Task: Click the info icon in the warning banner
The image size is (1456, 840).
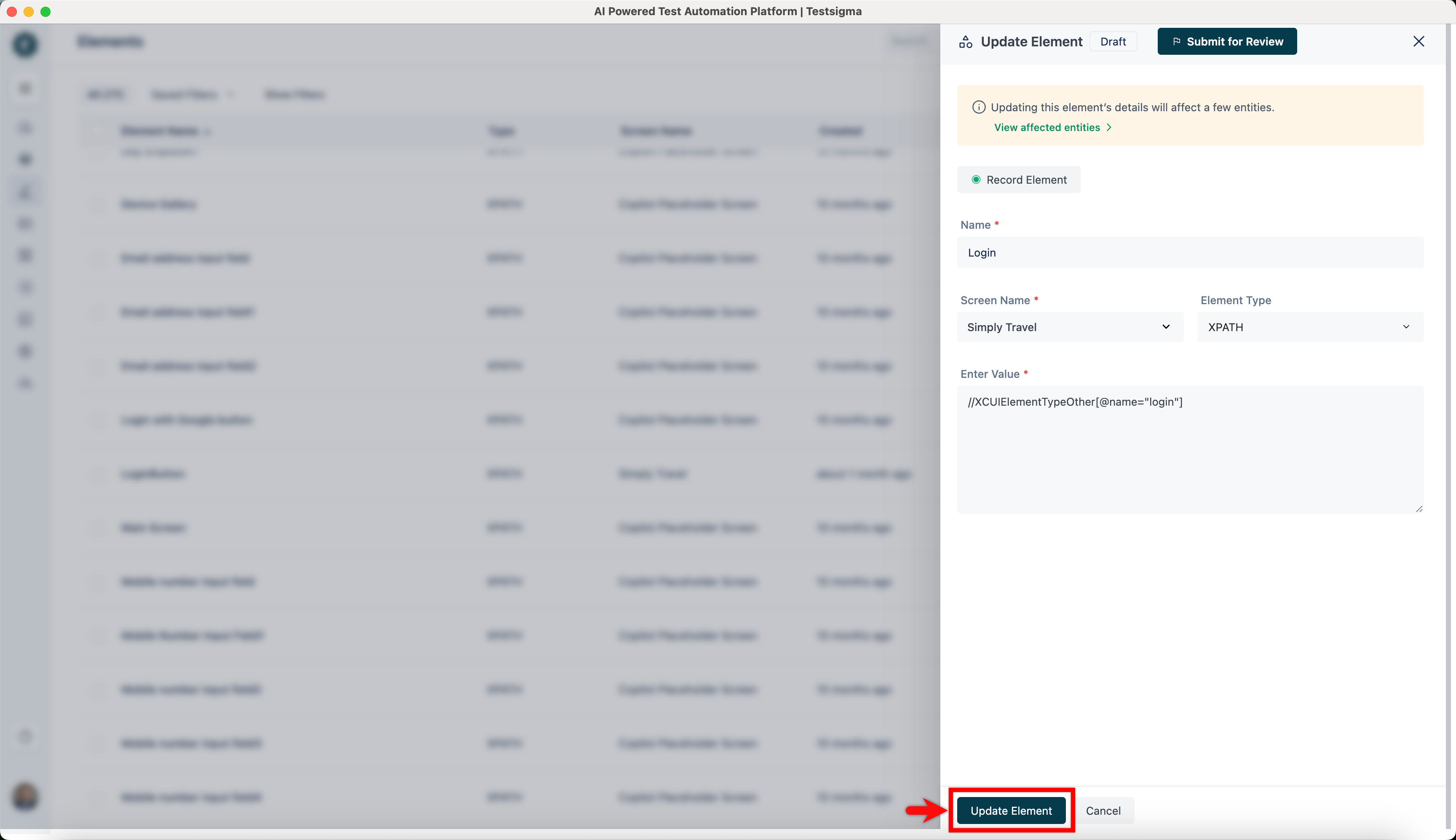Action: pyautogui.click(x=978, y=107)
